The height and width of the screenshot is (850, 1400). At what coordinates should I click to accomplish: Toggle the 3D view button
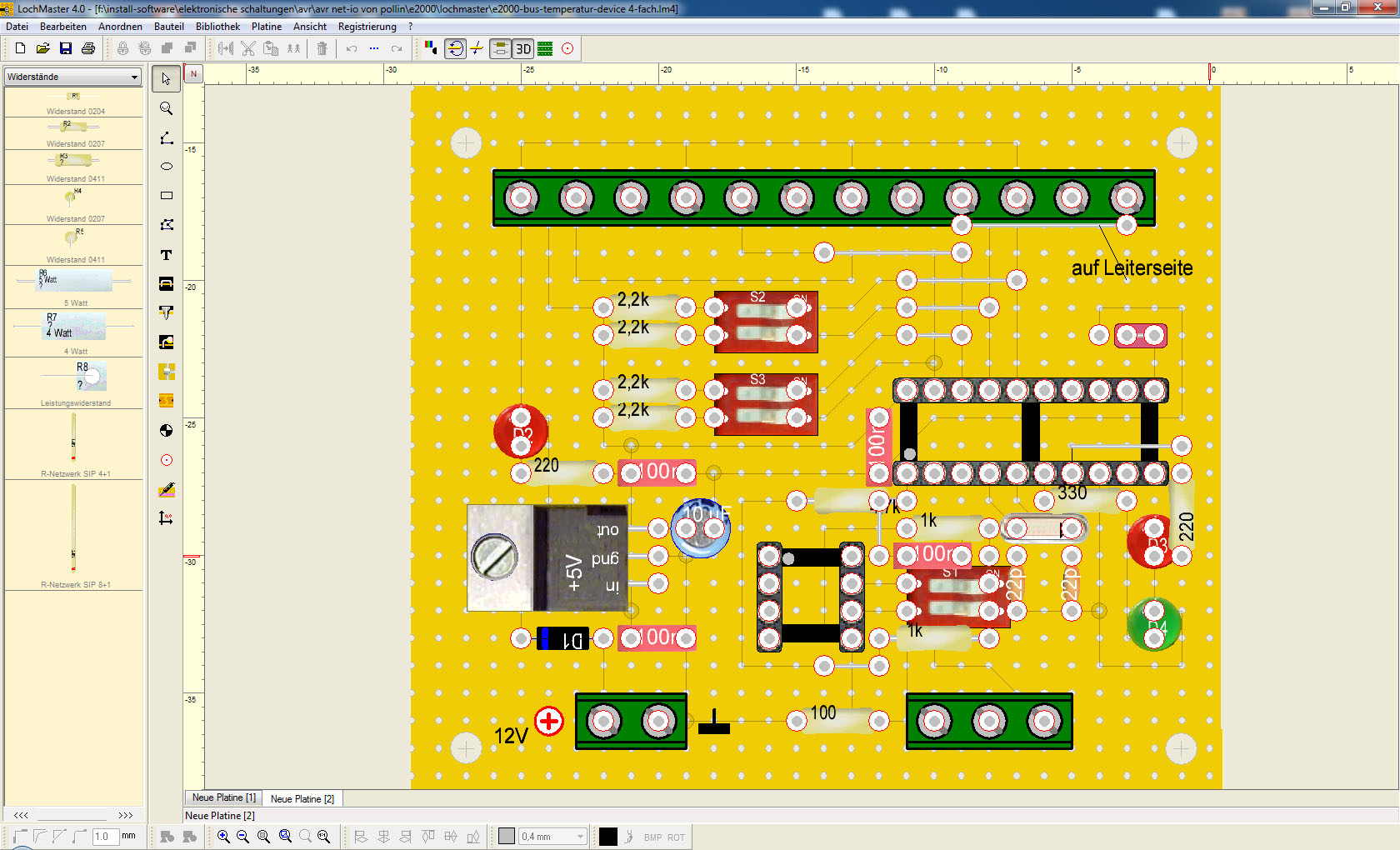pyautogui.click(x=523, y=49)
